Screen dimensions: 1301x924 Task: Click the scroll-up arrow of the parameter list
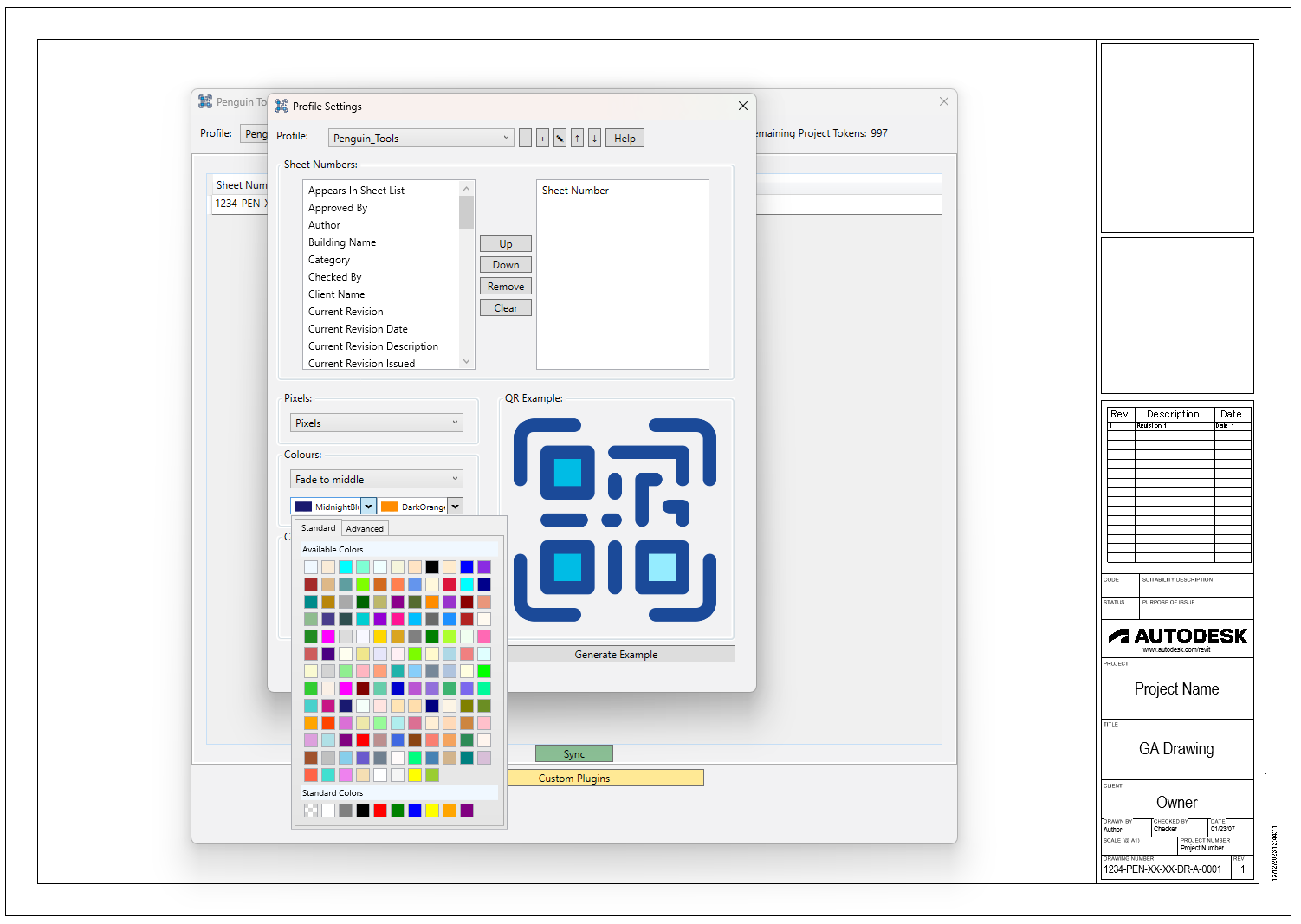[467, 188]
